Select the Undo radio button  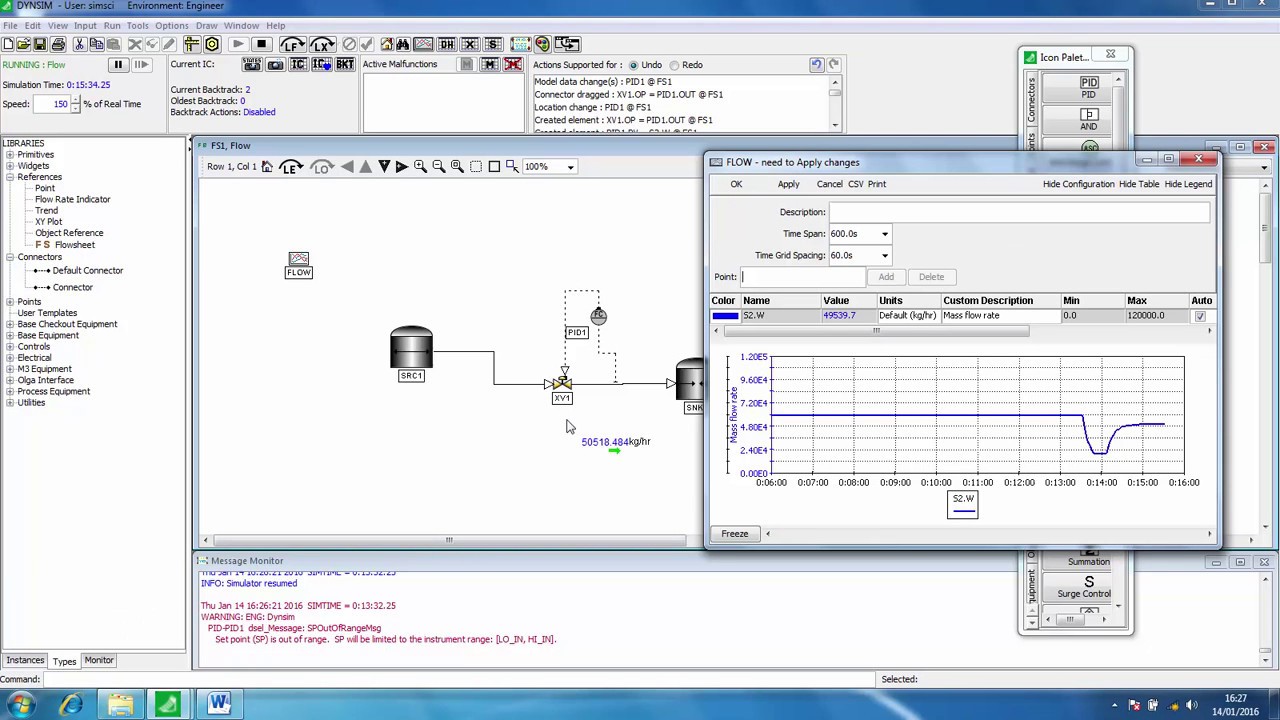coord(633,65)
